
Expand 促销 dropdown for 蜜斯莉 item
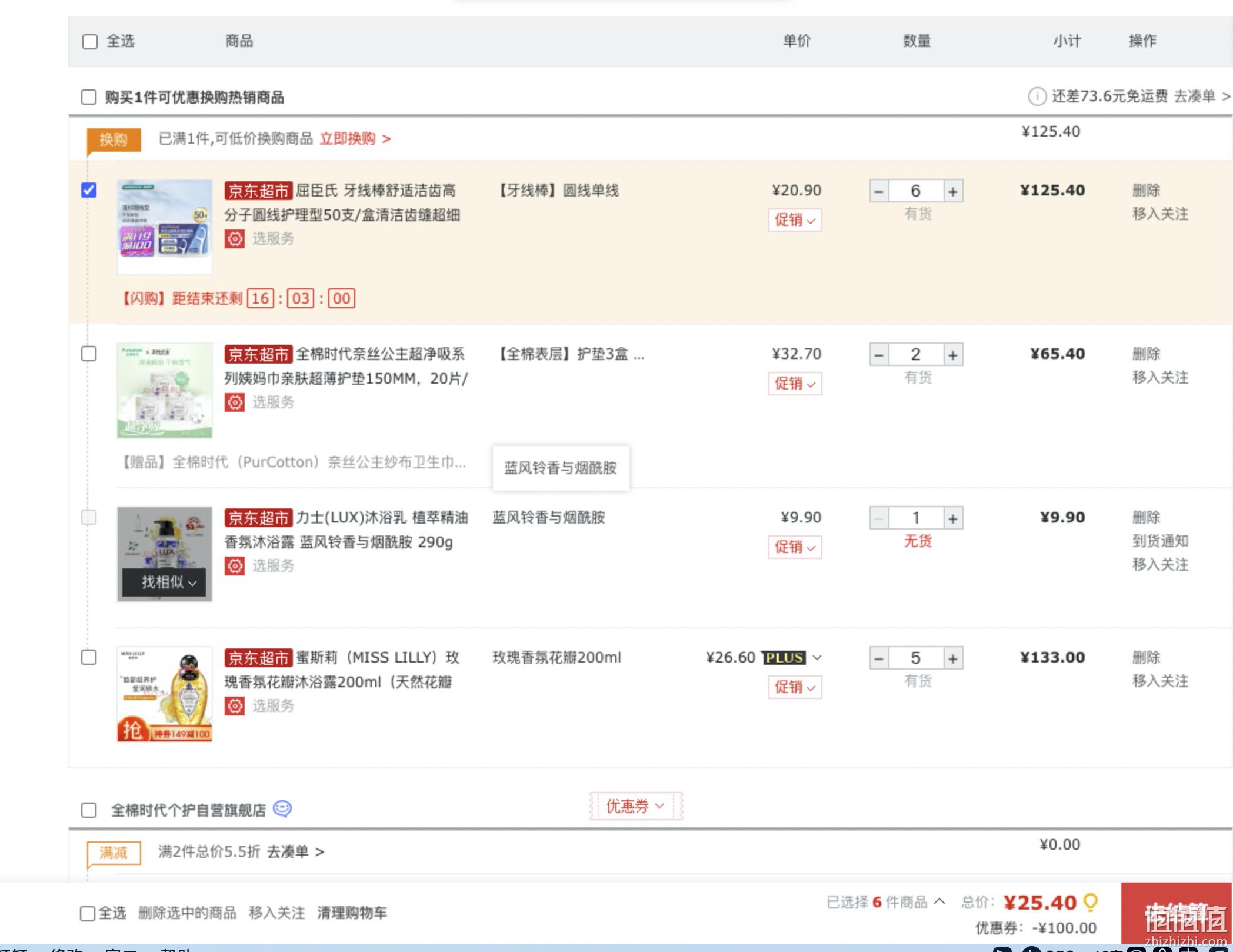point(795,687)
